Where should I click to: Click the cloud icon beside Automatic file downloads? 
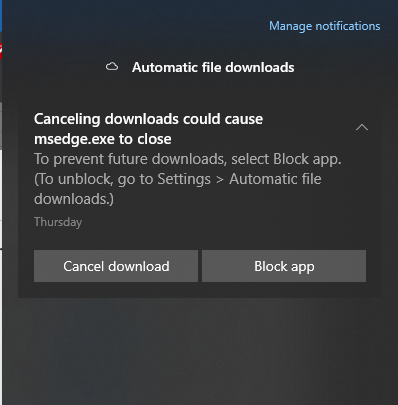(x=112, y=67)
